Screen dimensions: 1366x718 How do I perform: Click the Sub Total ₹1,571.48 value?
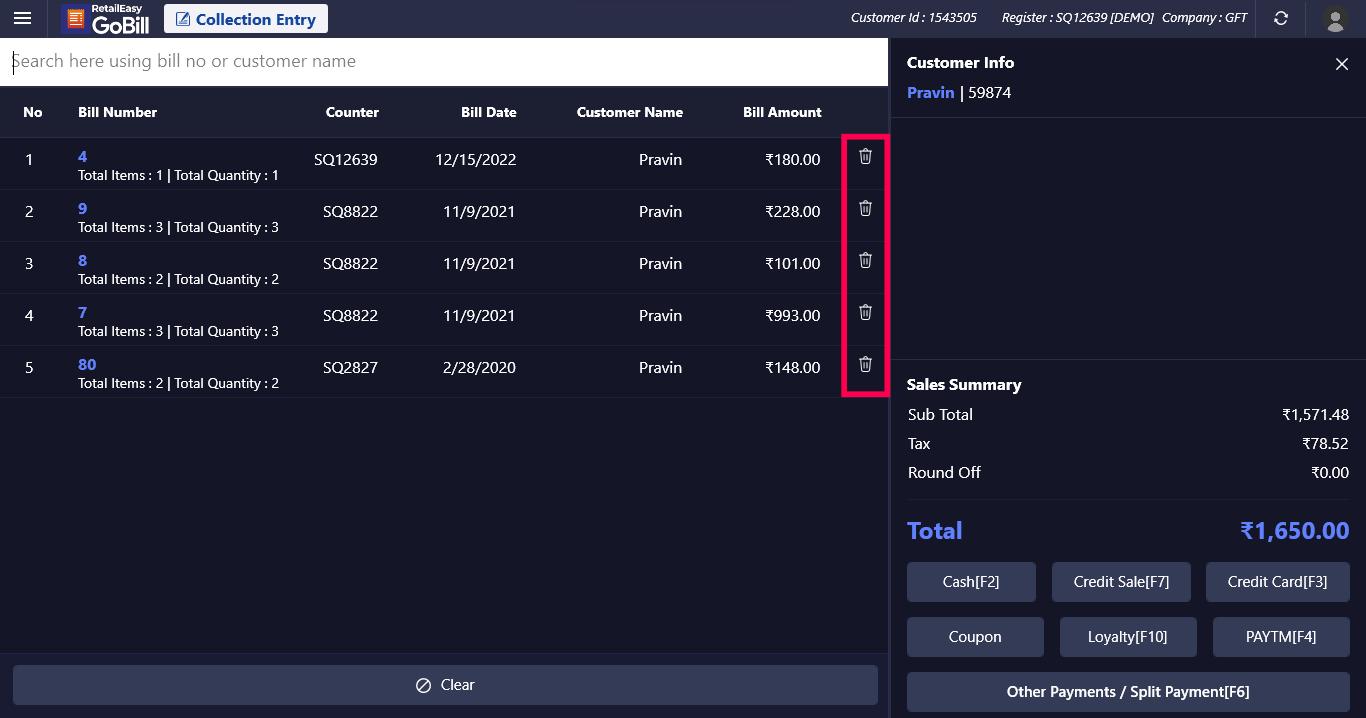pos(1316,415)
